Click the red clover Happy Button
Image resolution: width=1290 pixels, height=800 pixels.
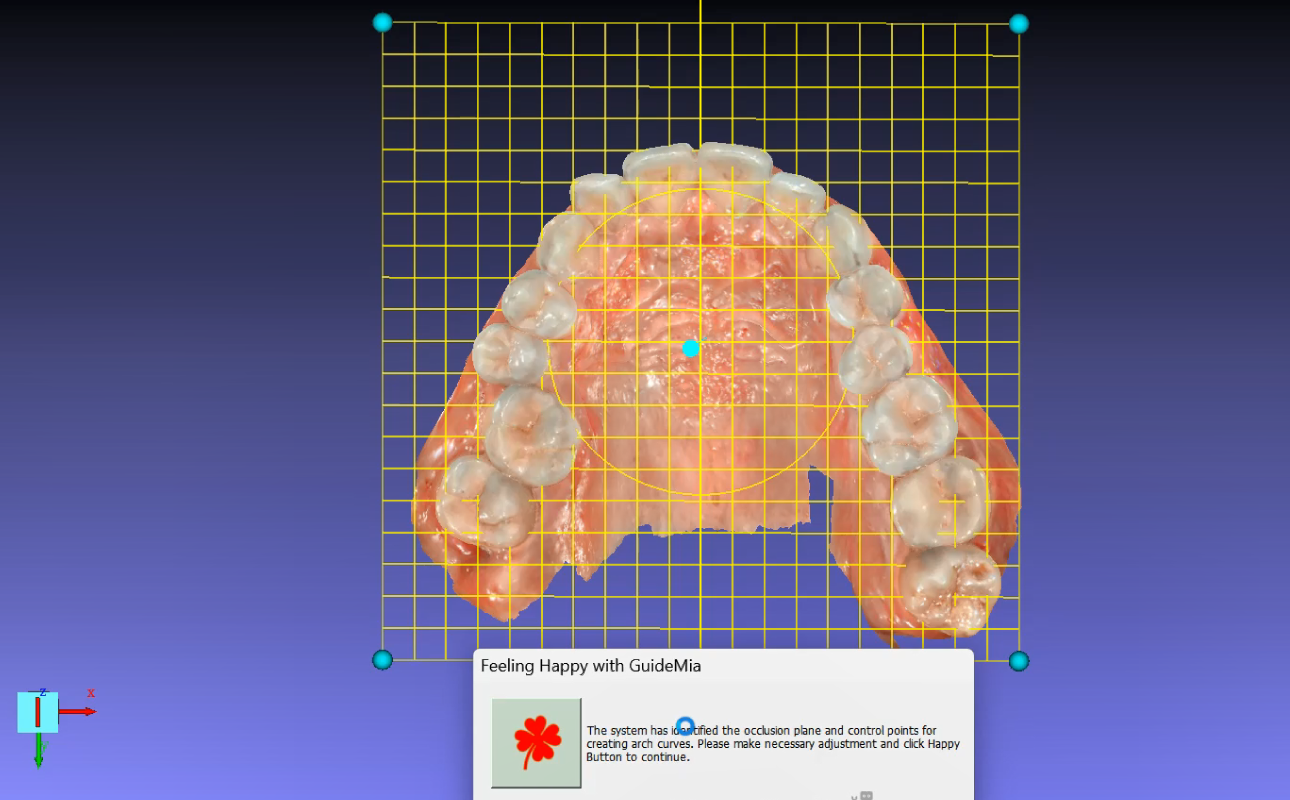[536, 743]
